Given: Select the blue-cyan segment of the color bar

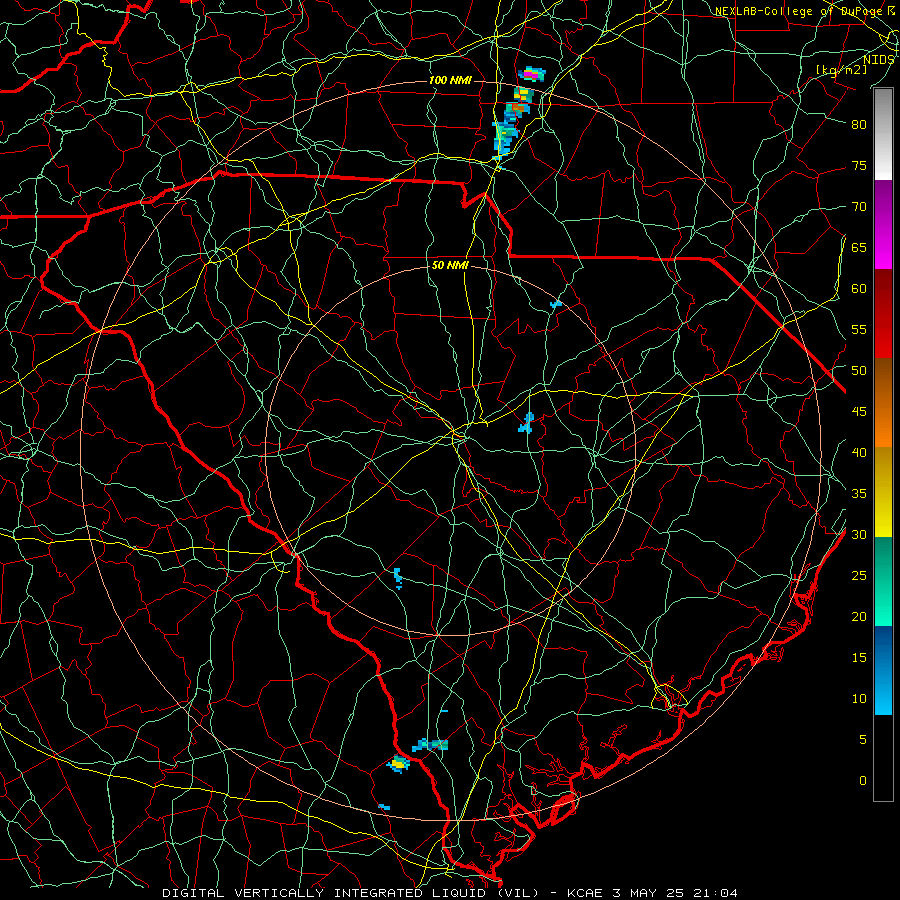Looking at the screenshot, I should point(883,670).
